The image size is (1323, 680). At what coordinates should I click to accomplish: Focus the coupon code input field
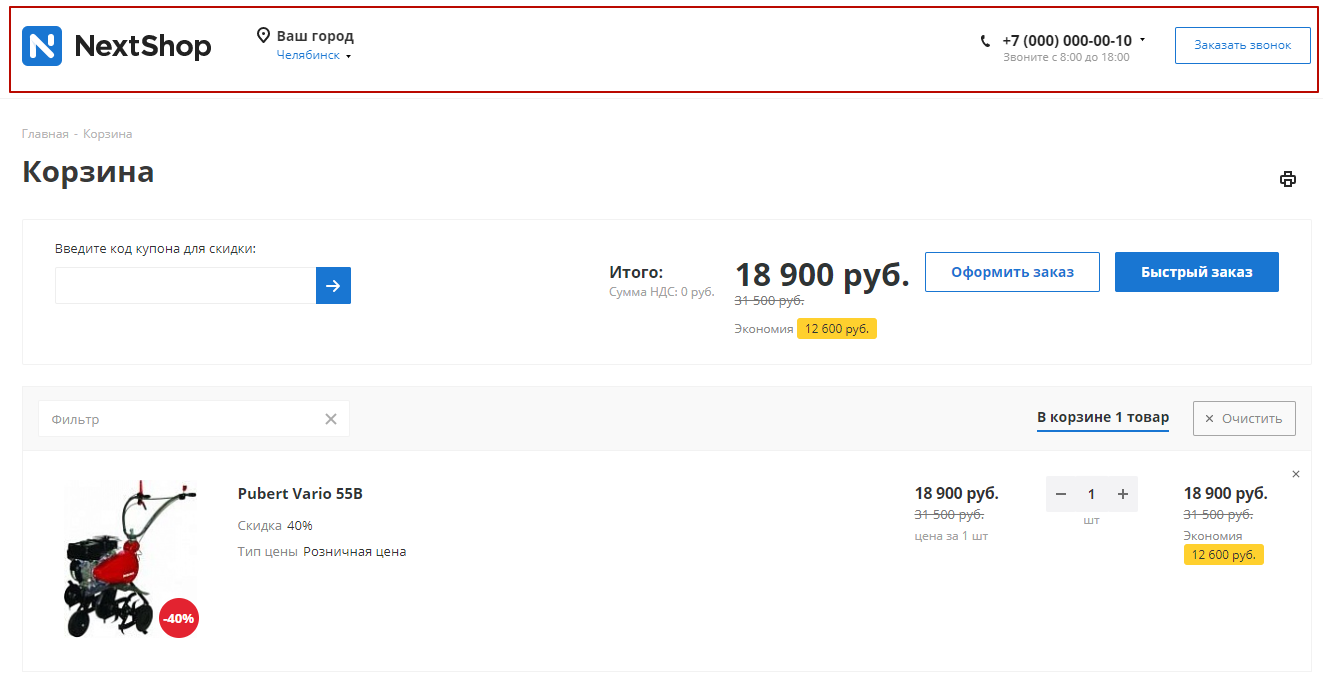(186, 285)
